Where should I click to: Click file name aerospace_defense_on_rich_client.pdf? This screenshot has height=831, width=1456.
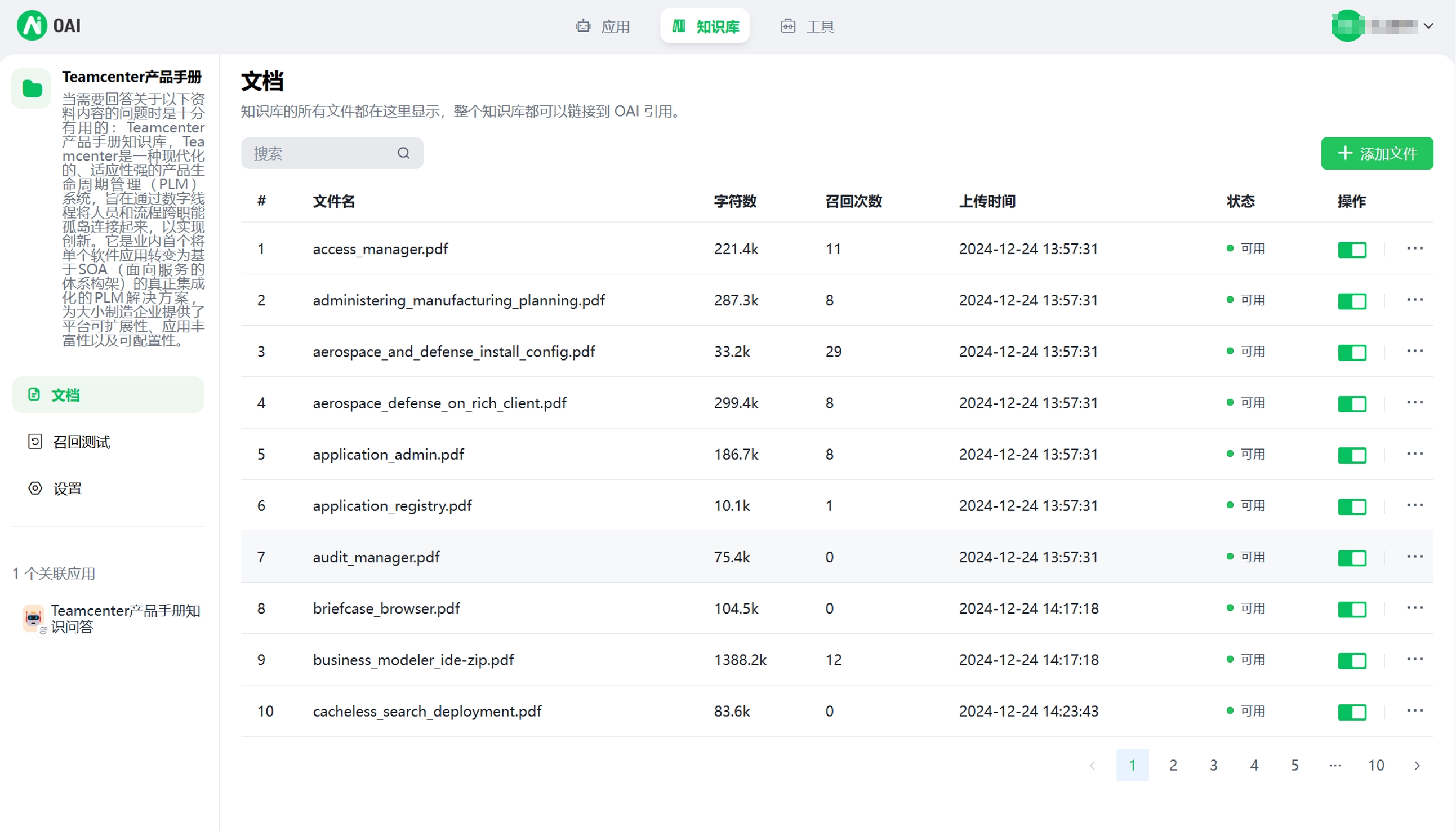[439, 403]
